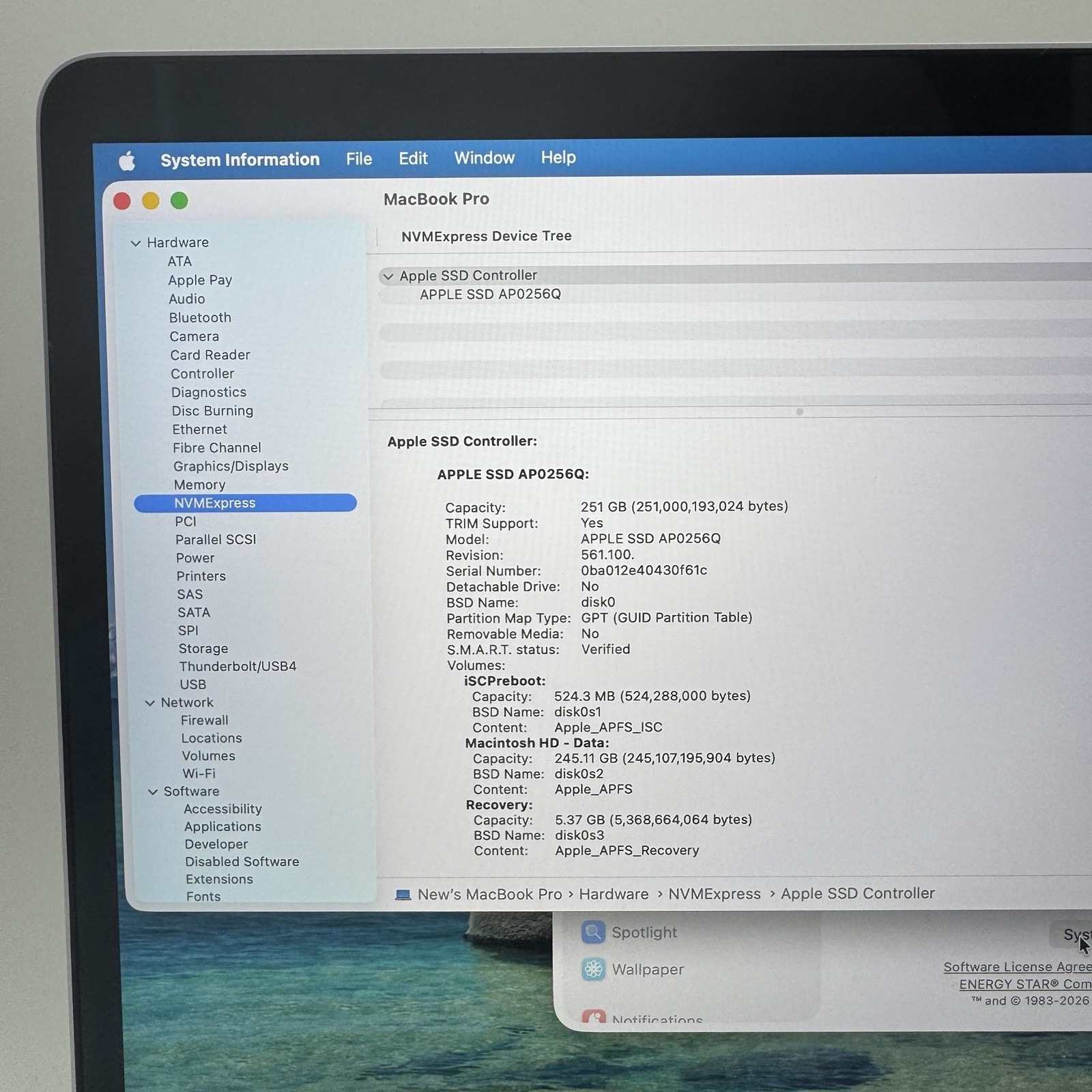This screenshot has width=1092, height=1092.
Task: Select USB in the sidebar
Action: [193, 685]
